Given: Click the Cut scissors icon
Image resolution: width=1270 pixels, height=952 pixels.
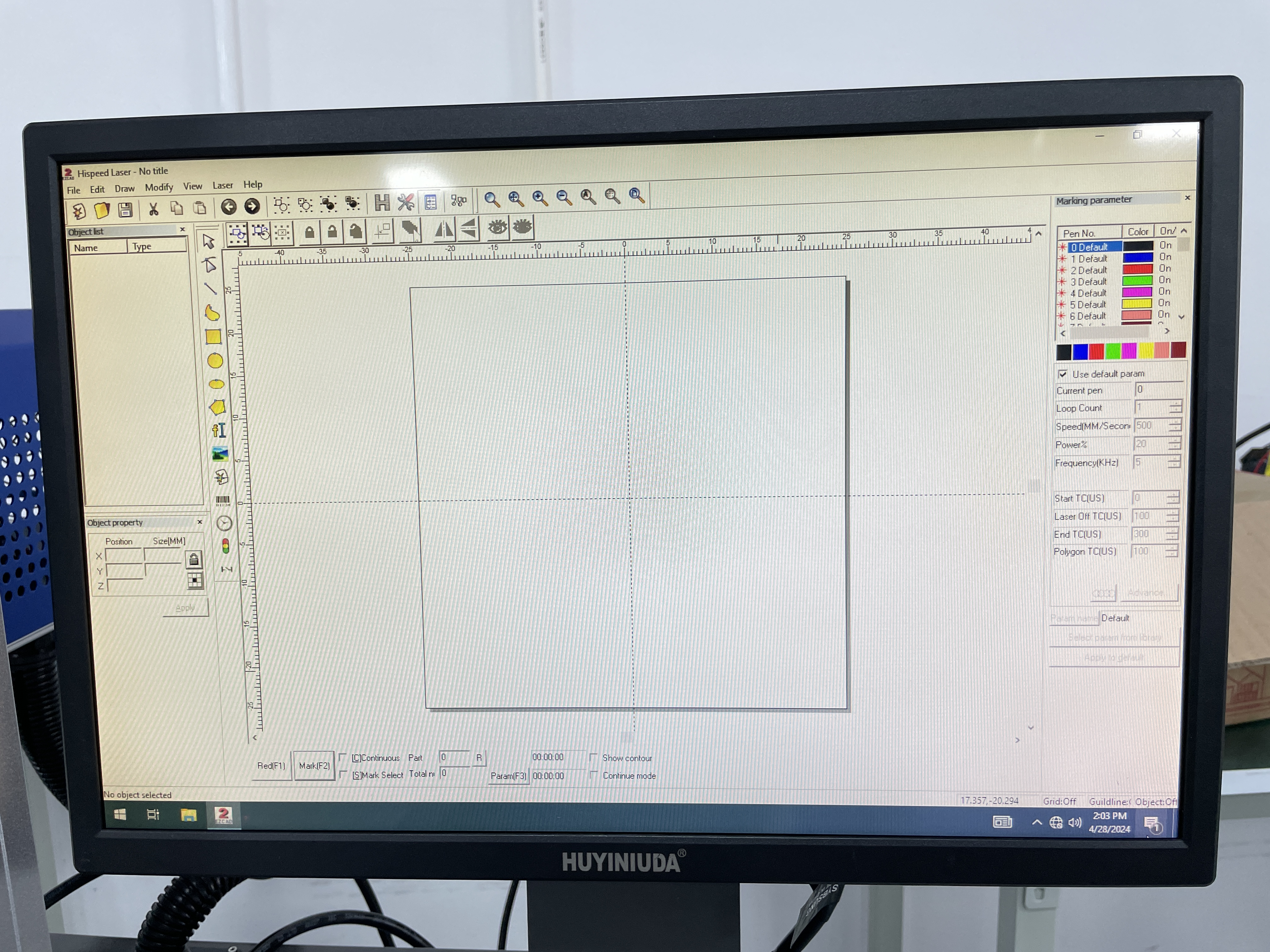Looking at the screenshot, I should [153, 209].
